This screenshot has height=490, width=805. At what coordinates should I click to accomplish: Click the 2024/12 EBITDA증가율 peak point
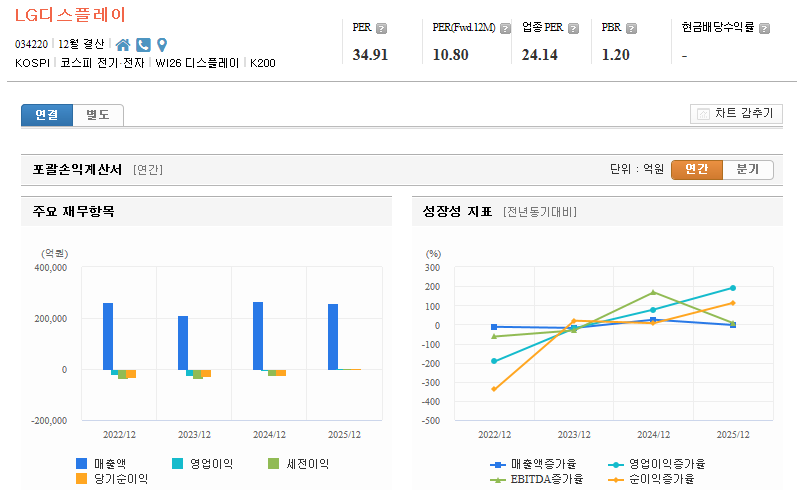coord(653,292)
